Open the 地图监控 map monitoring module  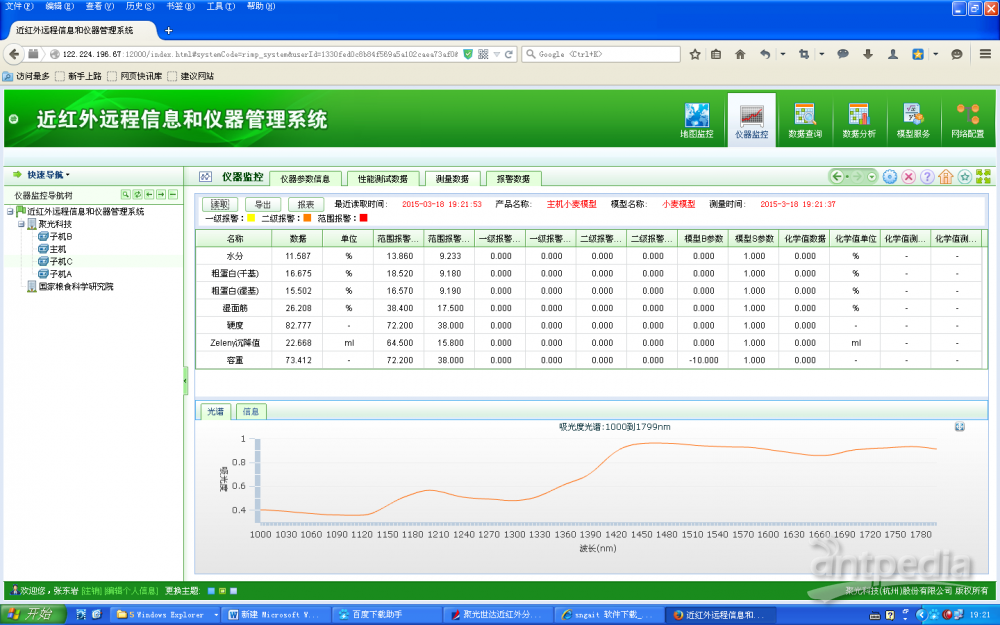[696, 120]
